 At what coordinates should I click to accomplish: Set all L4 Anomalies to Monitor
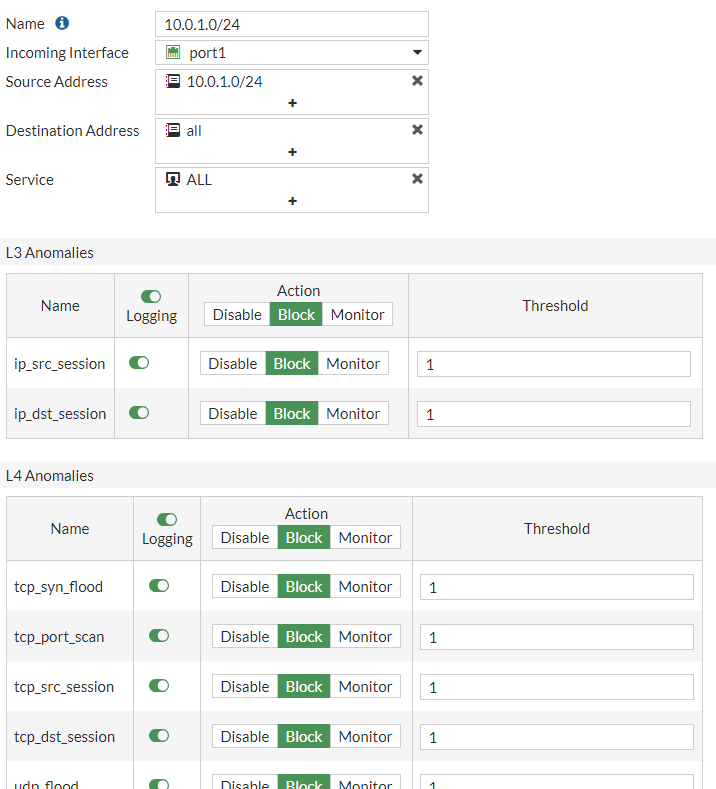pyautogui.click(x=365, y=537)
